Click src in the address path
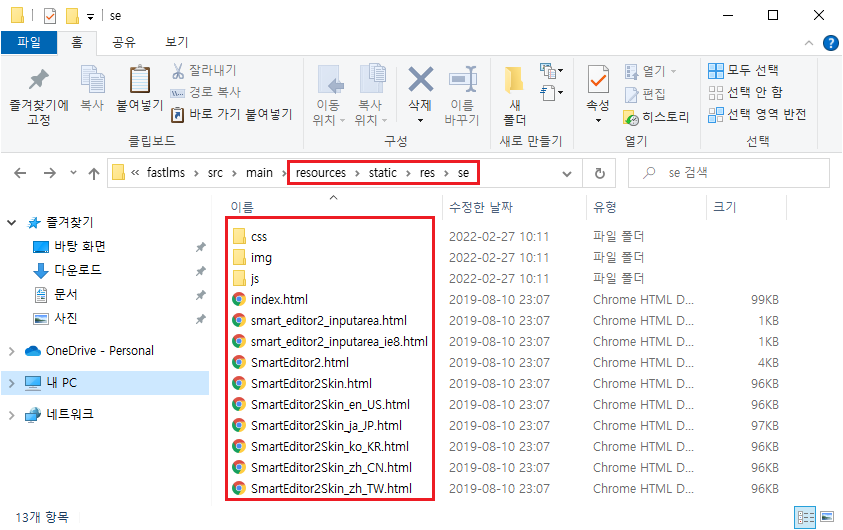Image resolution: width=843 pixels, height=530 pixels. click(x=215, y=173)
